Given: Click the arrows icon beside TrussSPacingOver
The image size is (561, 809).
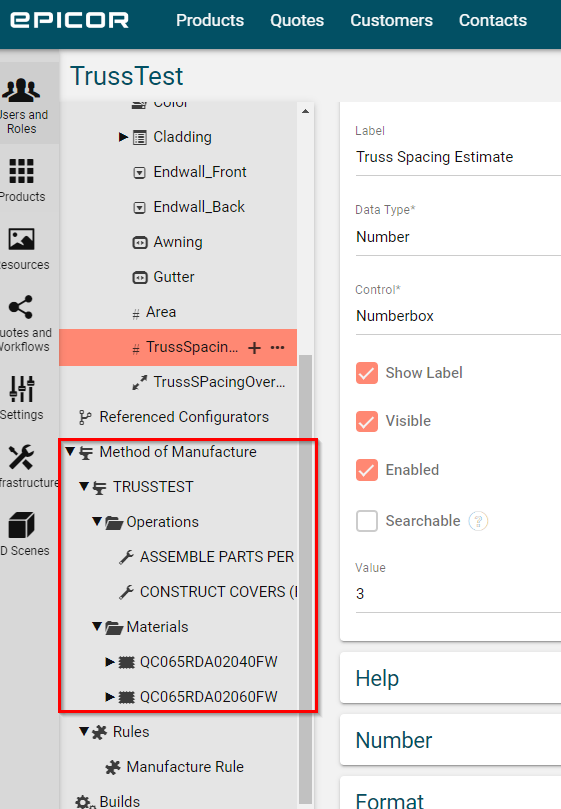Looking at the screenshot, I should 140,382.
